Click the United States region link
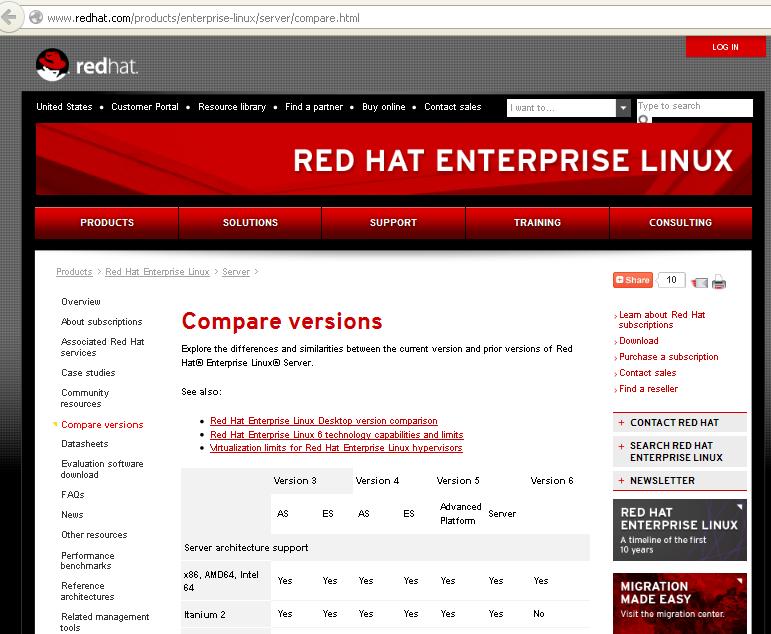Screen dimensions: 771x634 coord(64,107)
